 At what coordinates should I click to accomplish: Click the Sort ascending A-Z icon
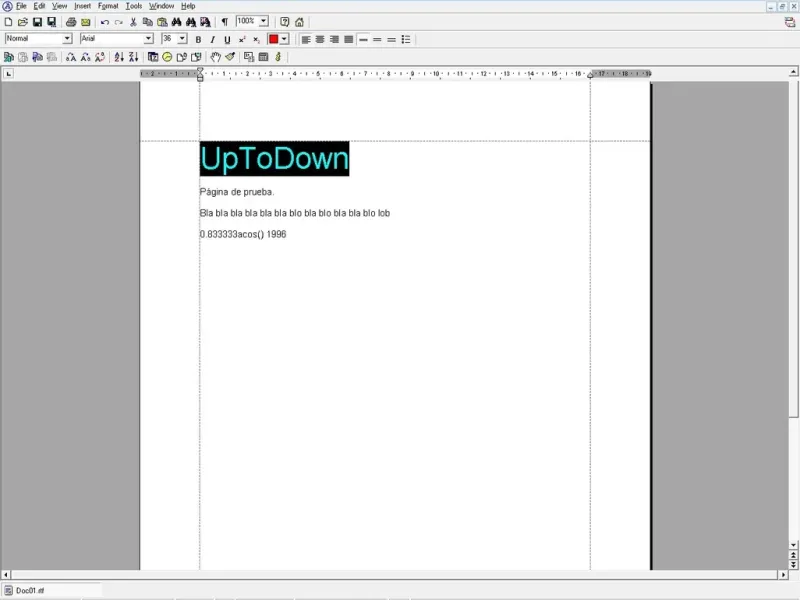tap(119, 57)
